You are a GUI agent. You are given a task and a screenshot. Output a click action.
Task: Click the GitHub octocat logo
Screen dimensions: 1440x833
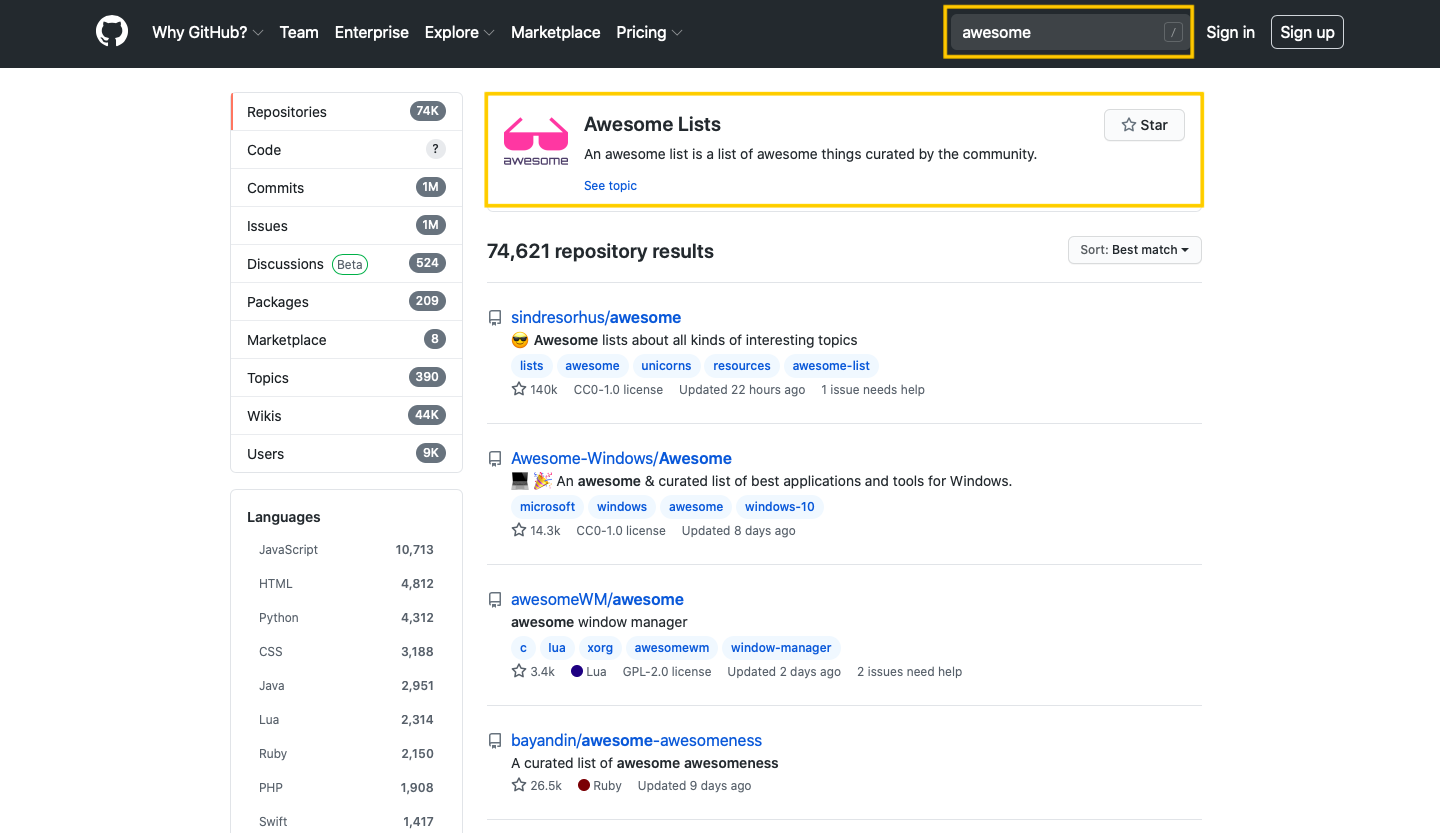point(111,31)
